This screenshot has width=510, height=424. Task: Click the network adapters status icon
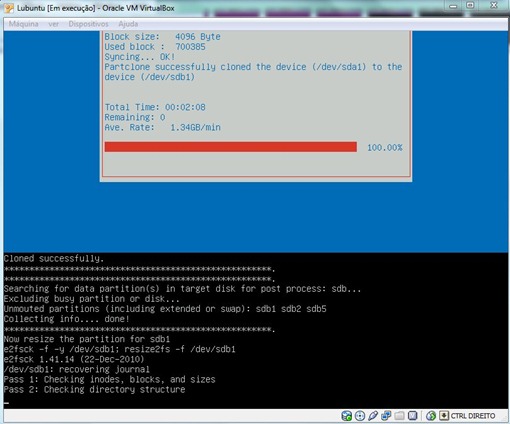pos(386,416)
